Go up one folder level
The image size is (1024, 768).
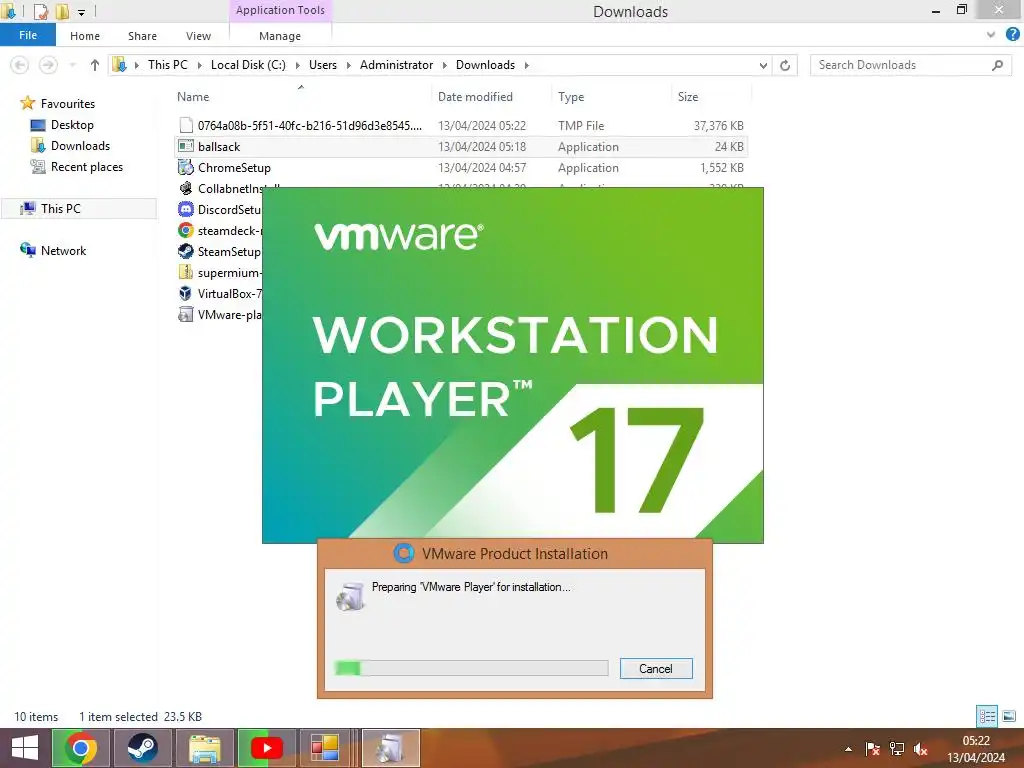pos(95,65)
